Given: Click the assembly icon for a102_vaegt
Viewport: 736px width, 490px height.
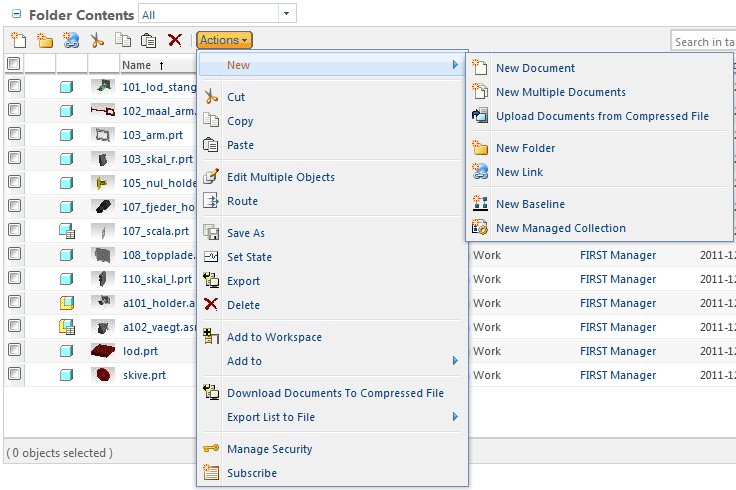Looking at the screenshot, I should tap(67, 327).
